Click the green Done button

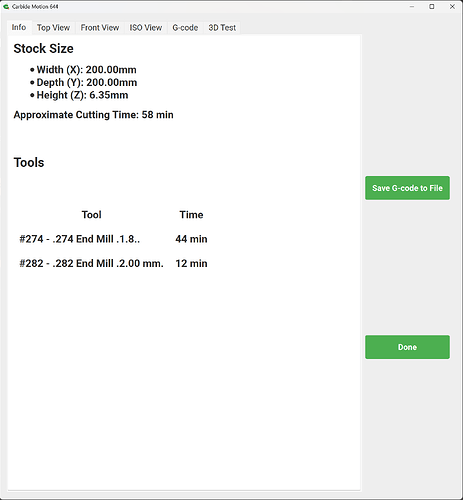coord(407,347)
